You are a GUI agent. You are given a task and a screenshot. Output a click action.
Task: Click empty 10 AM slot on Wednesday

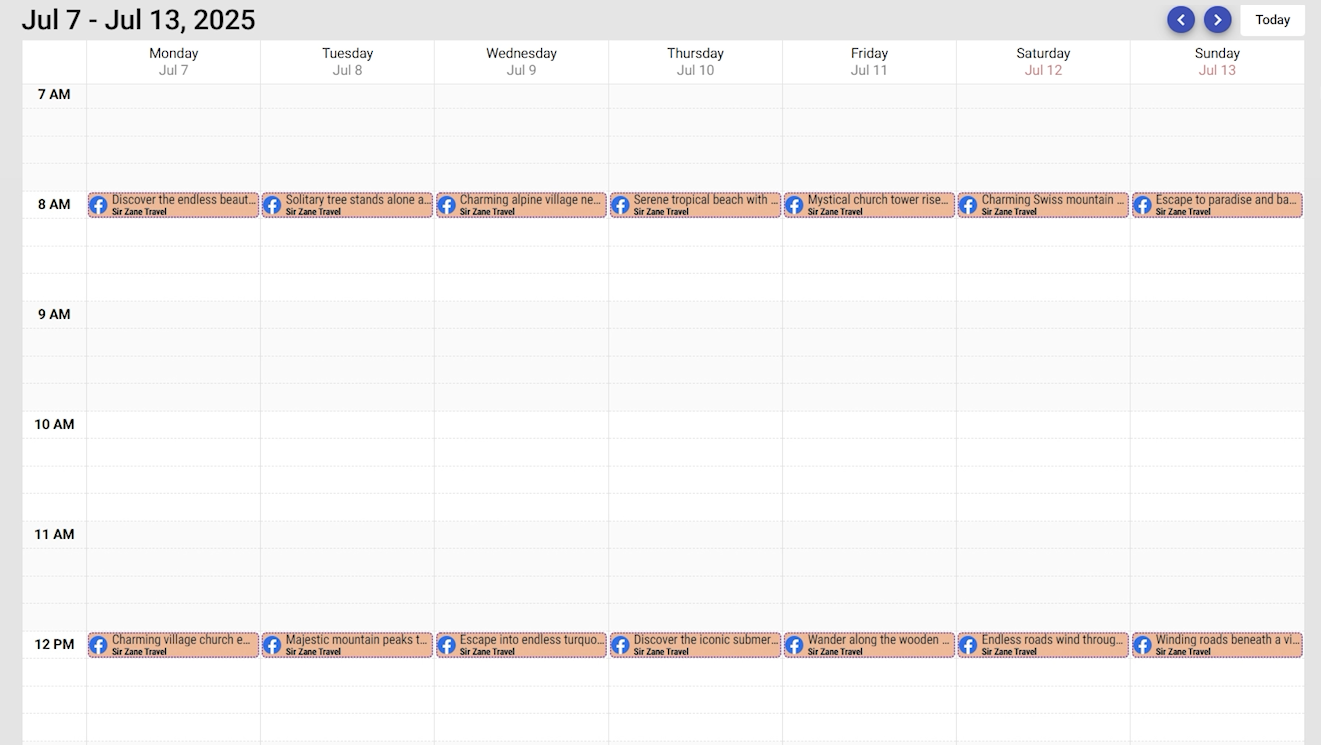pyautogui.click(x=521, y=425)
